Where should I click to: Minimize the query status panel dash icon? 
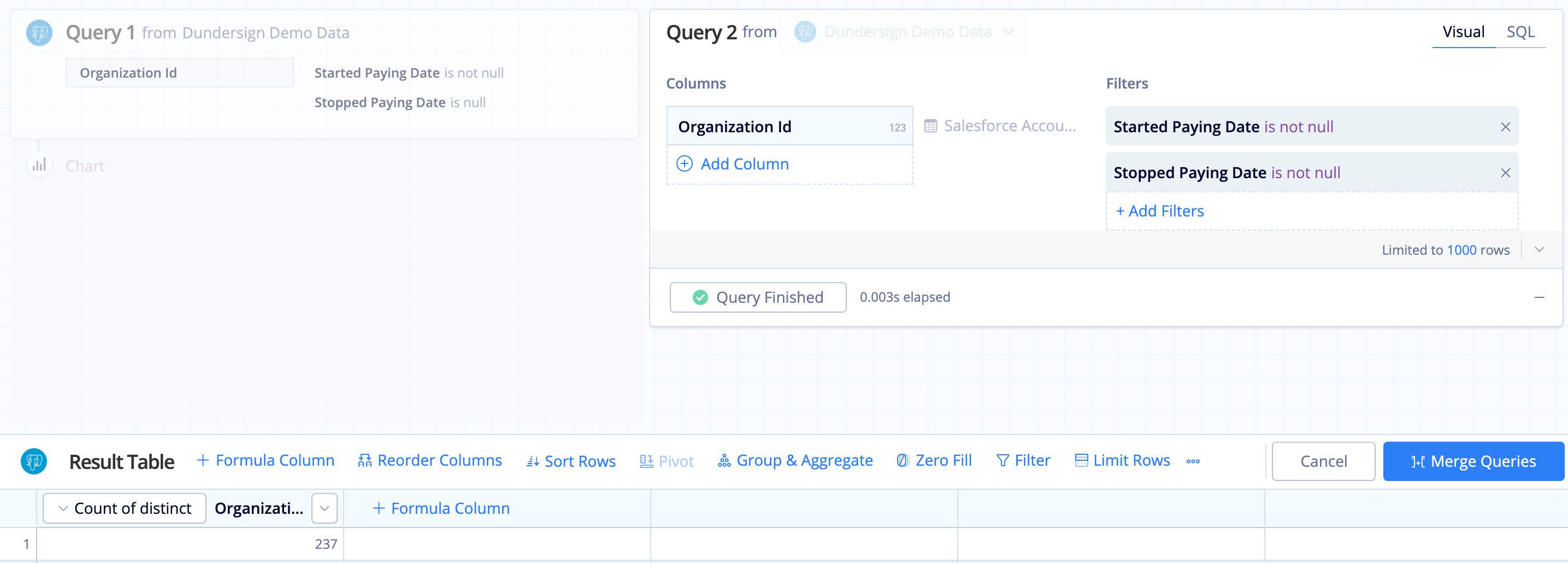pyautogui.click(x=1539, y=297)
